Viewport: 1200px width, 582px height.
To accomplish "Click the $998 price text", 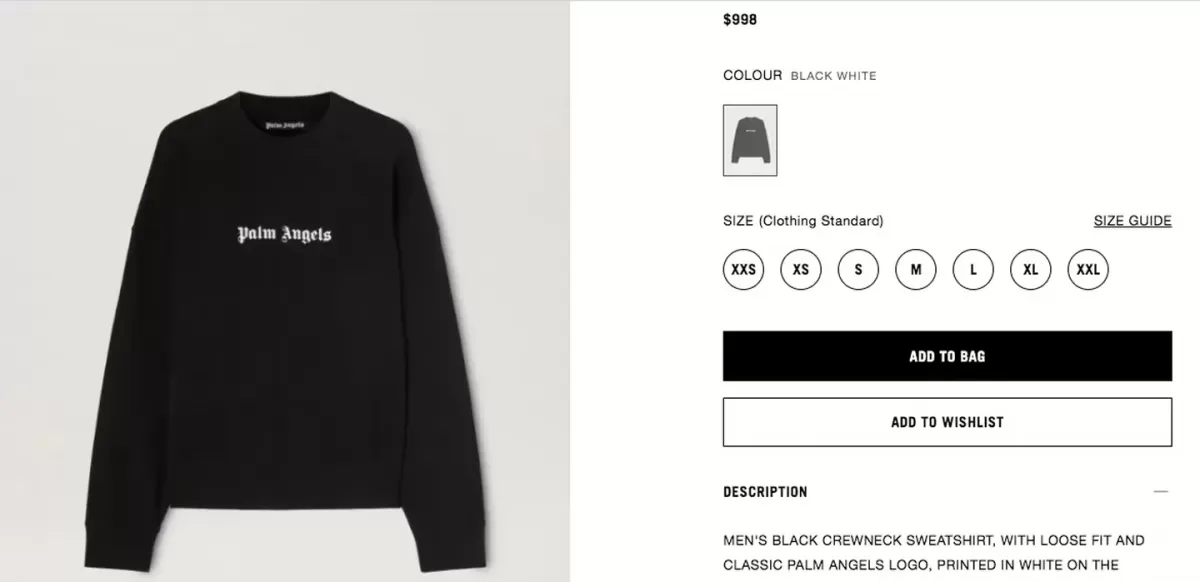I will click(740, 19).
